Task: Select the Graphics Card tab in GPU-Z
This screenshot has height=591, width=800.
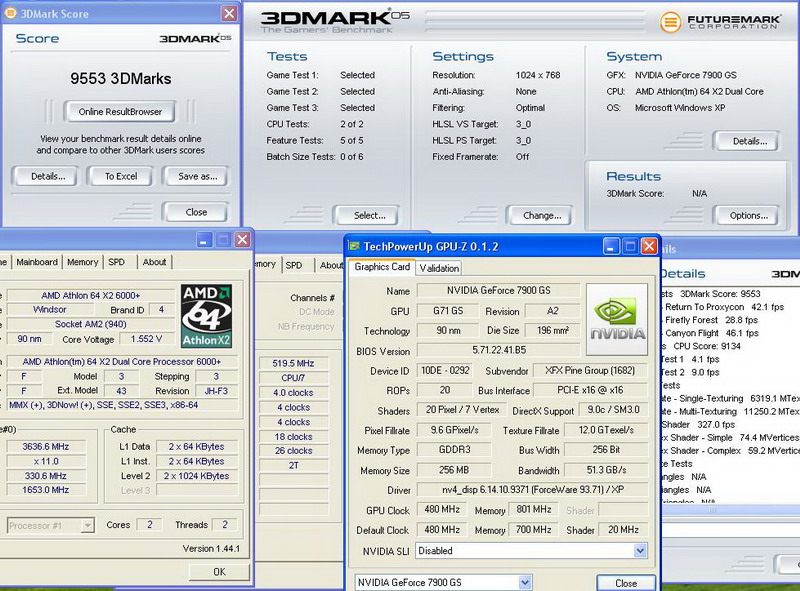Action: tap(382, 267)
